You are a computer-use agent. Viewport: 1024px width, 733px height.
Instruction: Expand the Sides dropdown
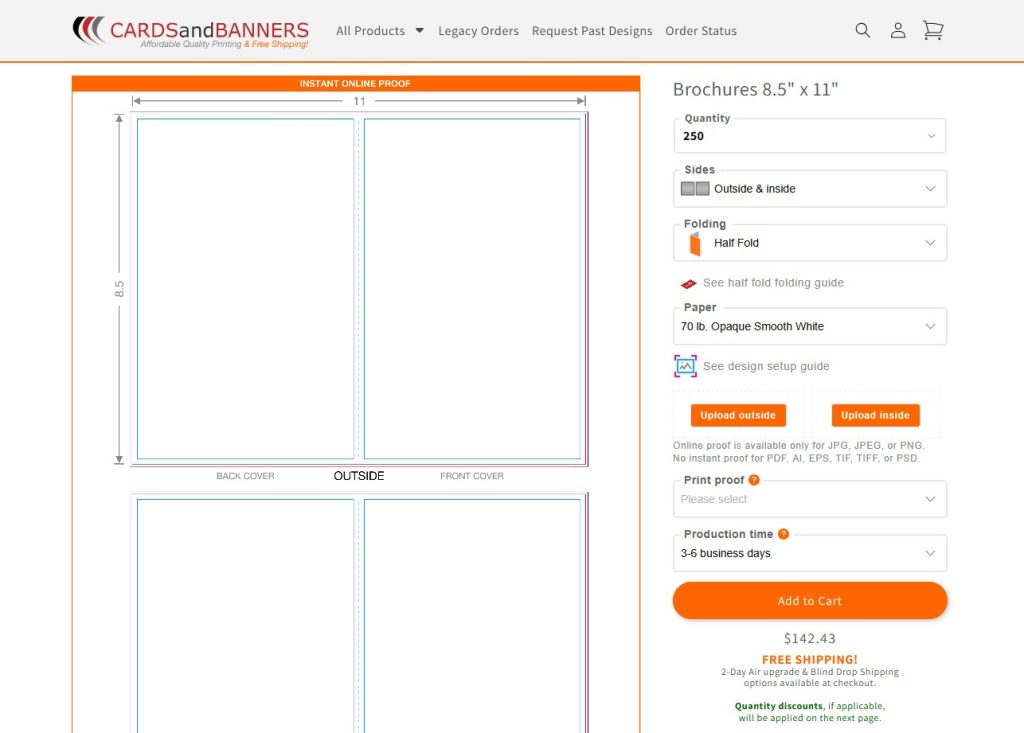810,189
